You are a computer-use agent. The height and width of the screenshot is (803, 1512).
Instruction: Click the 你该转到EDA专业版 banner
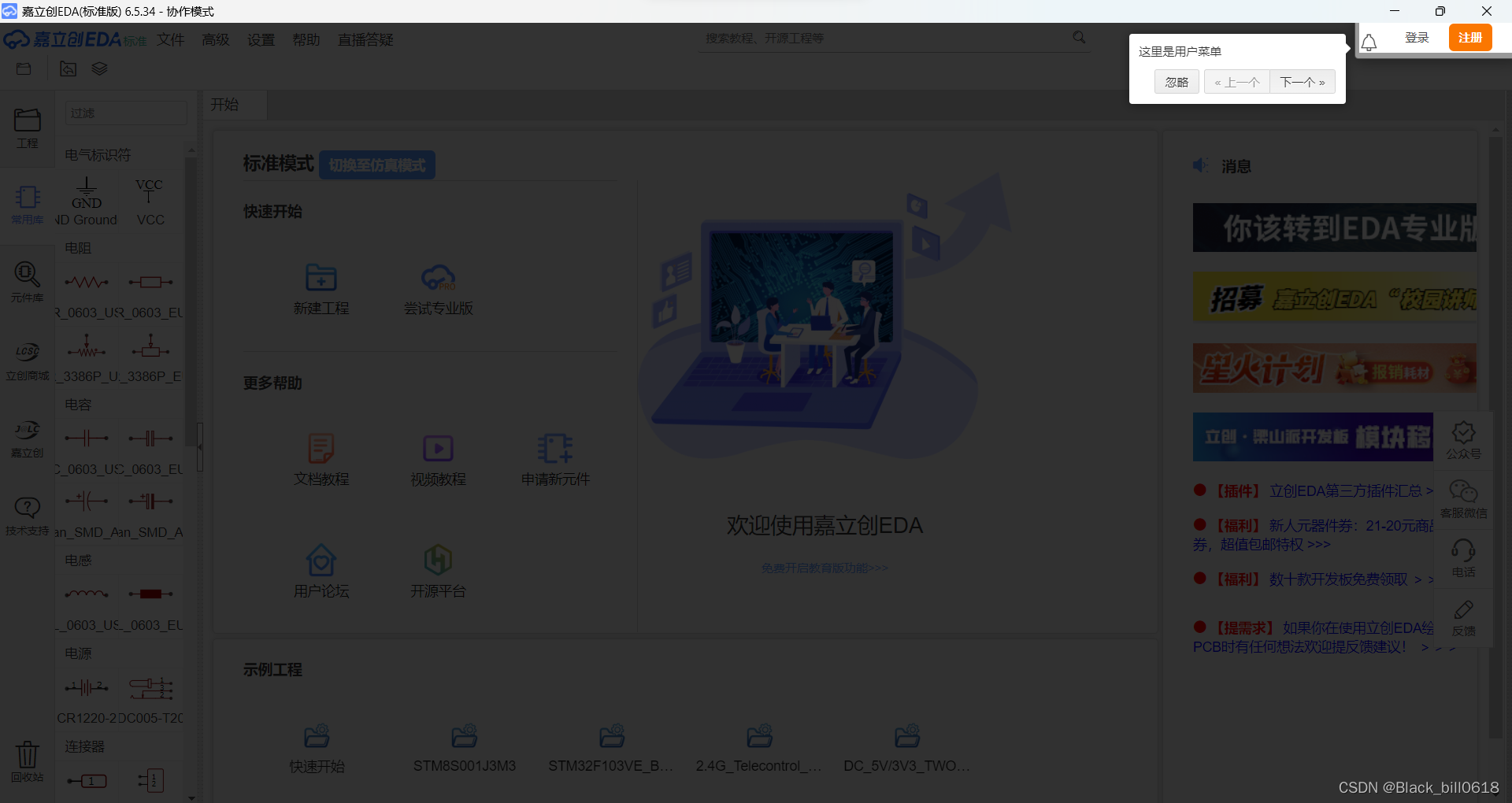click(x=1335, y=228)
